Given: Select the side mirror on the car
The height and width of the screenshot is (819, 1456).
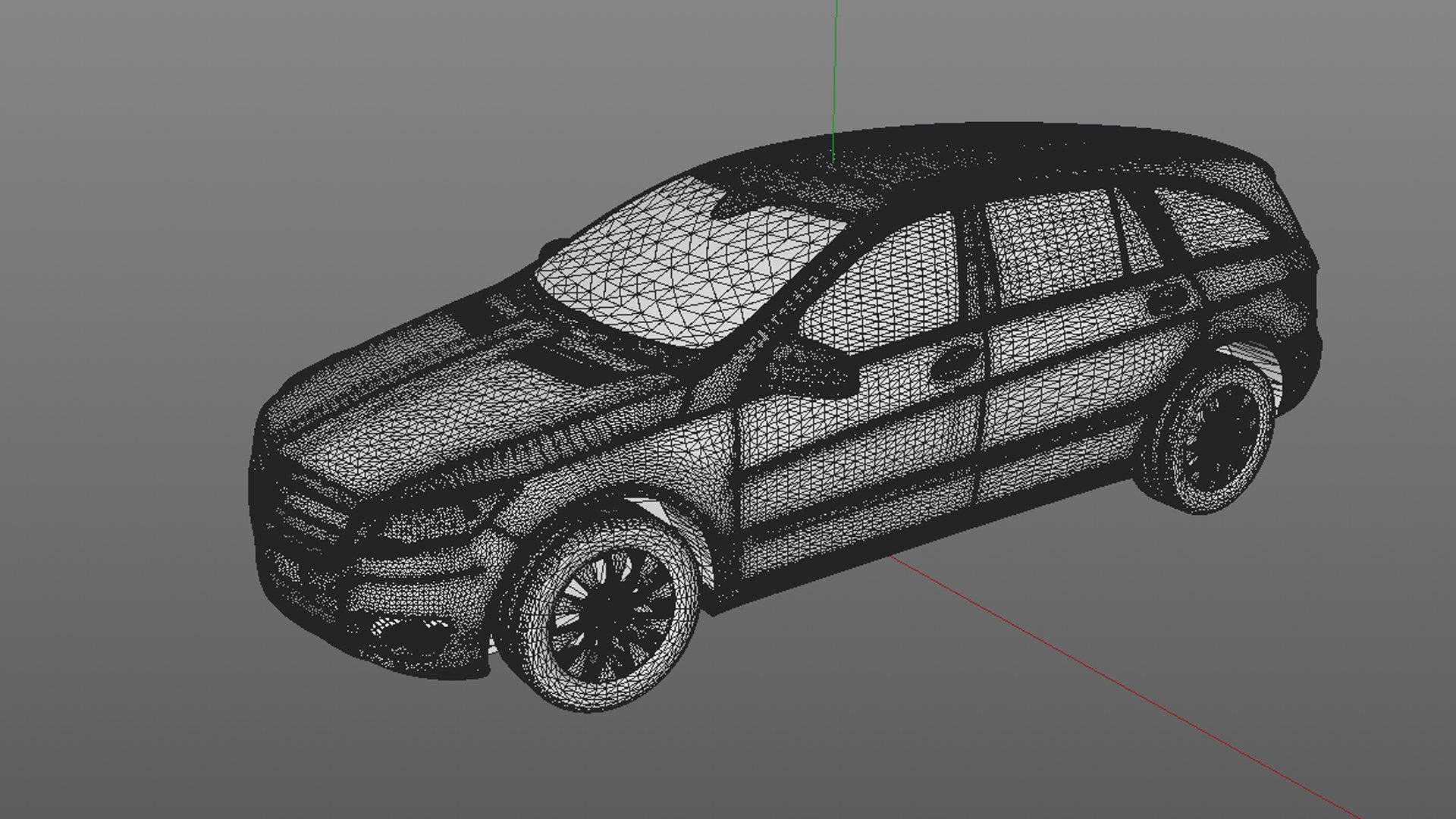Looking at the screenshot, I should click(x=813, y=368).
